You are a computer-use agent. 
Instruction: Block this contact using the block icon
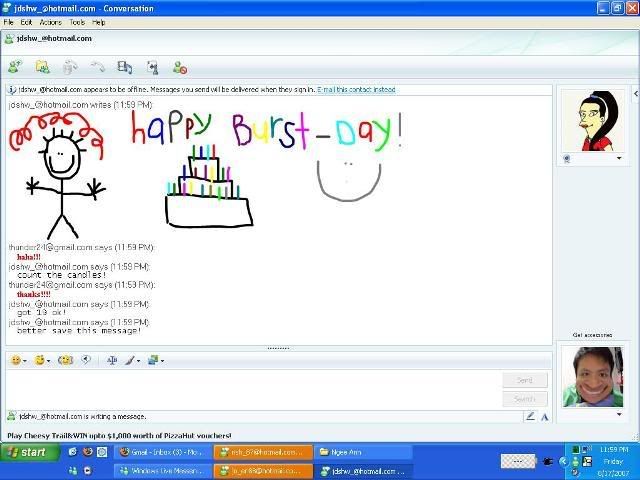click(x=180, y=67)
